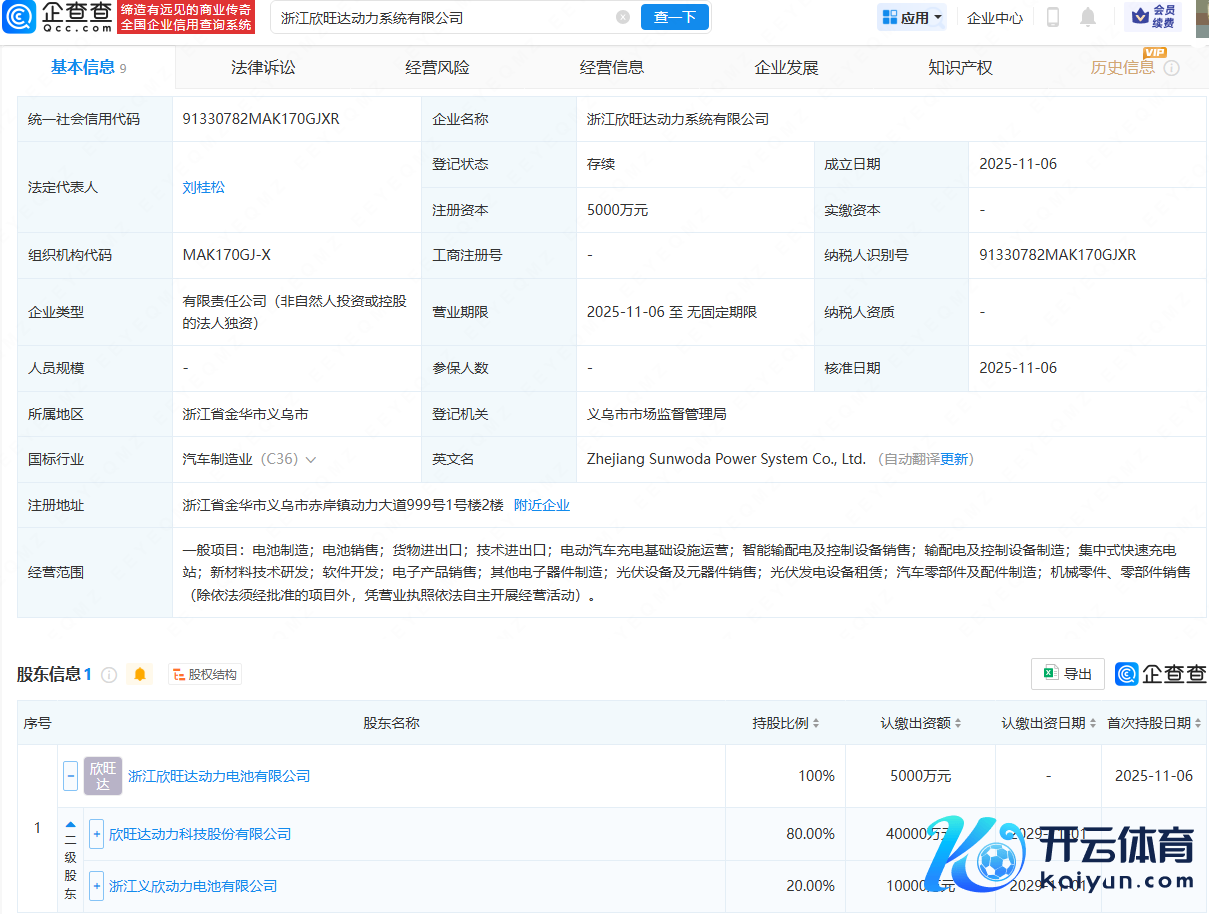Open legal representative 刘桂松 link
The width and height of the screenshot is (1209, 914).
click(204, 187)
